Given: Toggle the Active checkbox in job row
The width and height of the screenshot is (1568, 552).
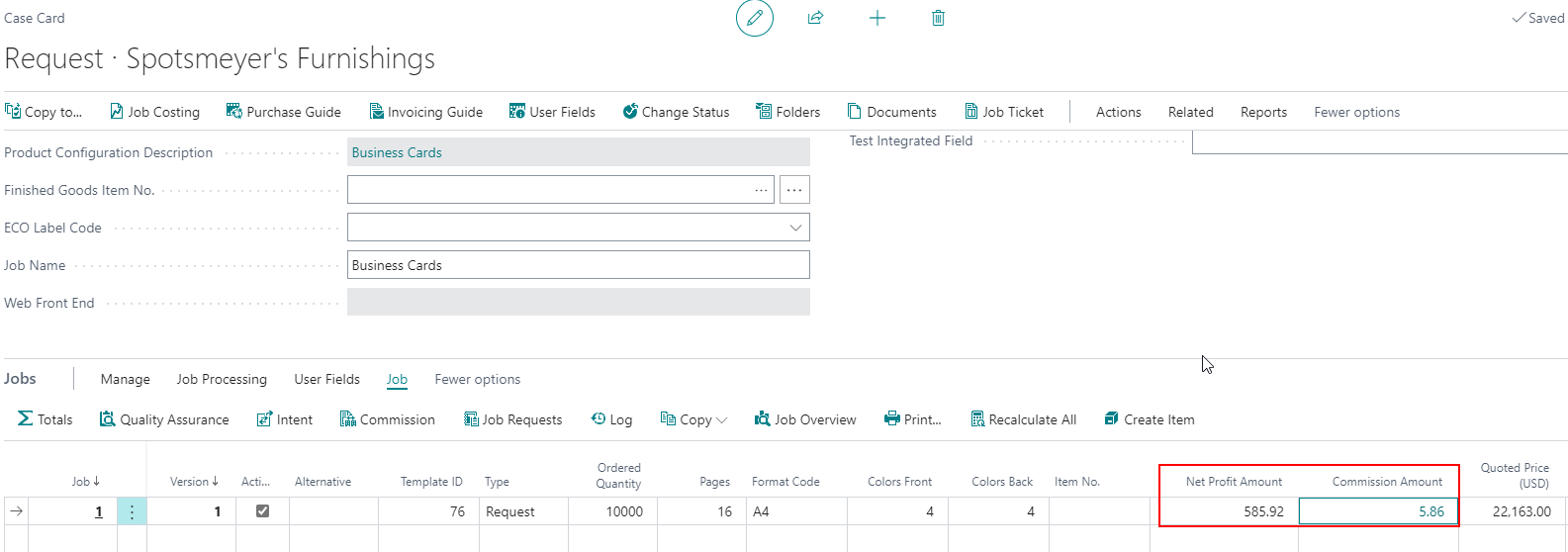Looking at the screenshot, I should [x=262, y=511].
